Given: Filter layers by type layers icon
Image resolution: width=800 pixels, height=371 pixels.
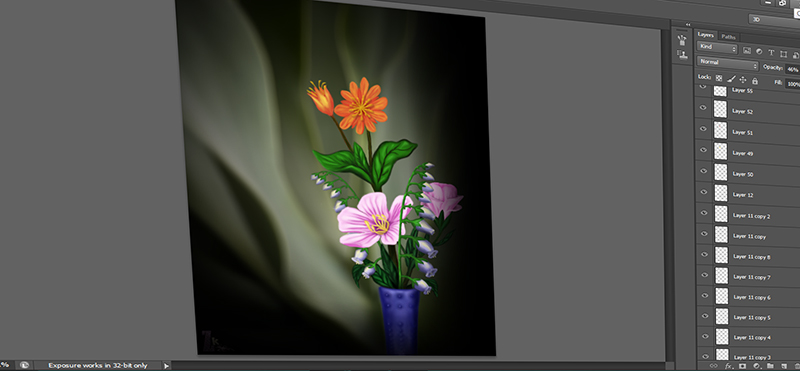Looking at the screenshot, I should click(x=771, y=53).
